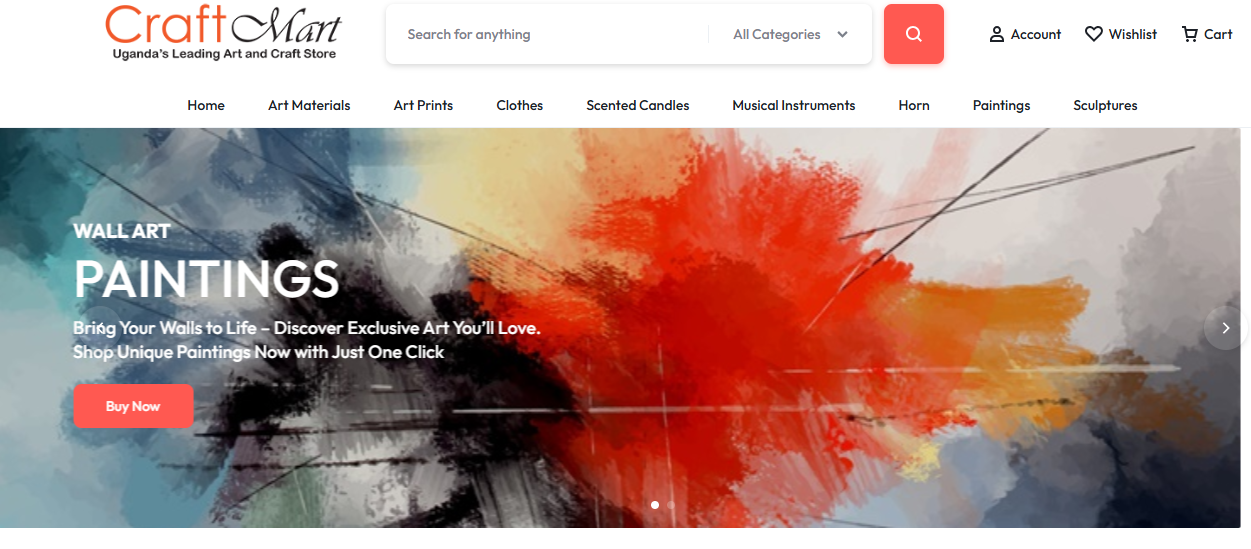Expand the All Categories dropdown
Image resolution: width=1251 pixels, height=549 pixels.
790,34
